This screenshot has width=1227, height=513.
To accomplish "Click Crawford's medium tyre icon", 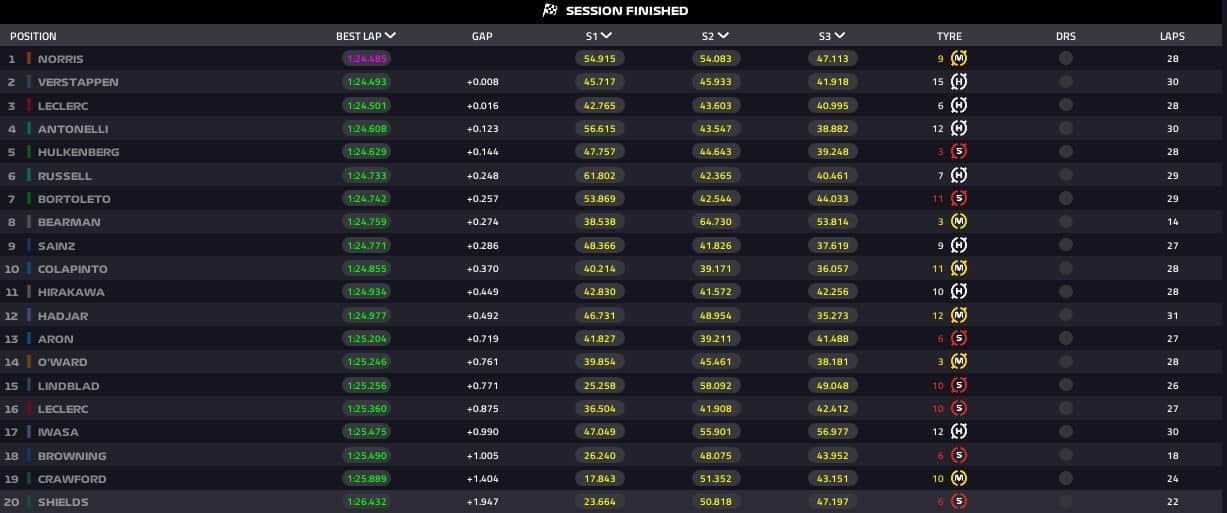I will [958, 479].
